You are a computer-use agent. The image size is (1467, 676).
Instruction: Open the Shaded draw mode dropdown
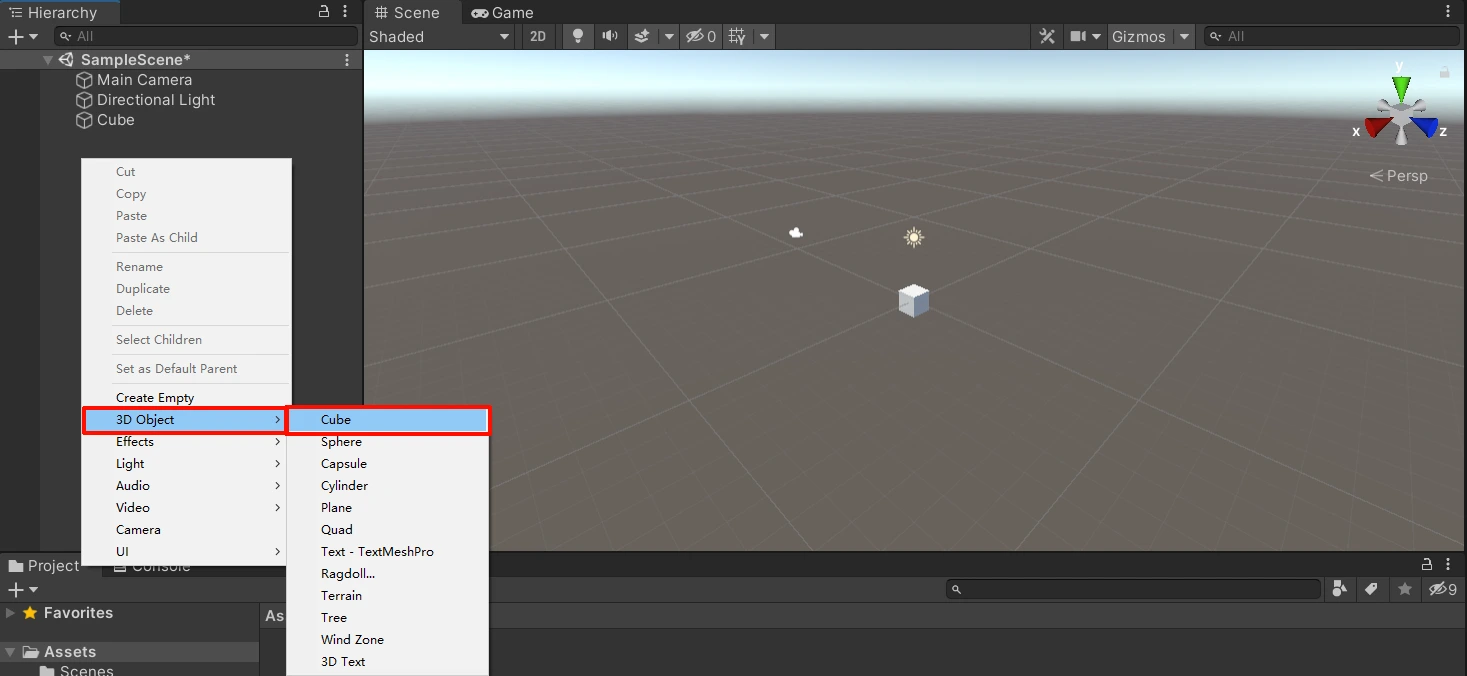[440, 36]
